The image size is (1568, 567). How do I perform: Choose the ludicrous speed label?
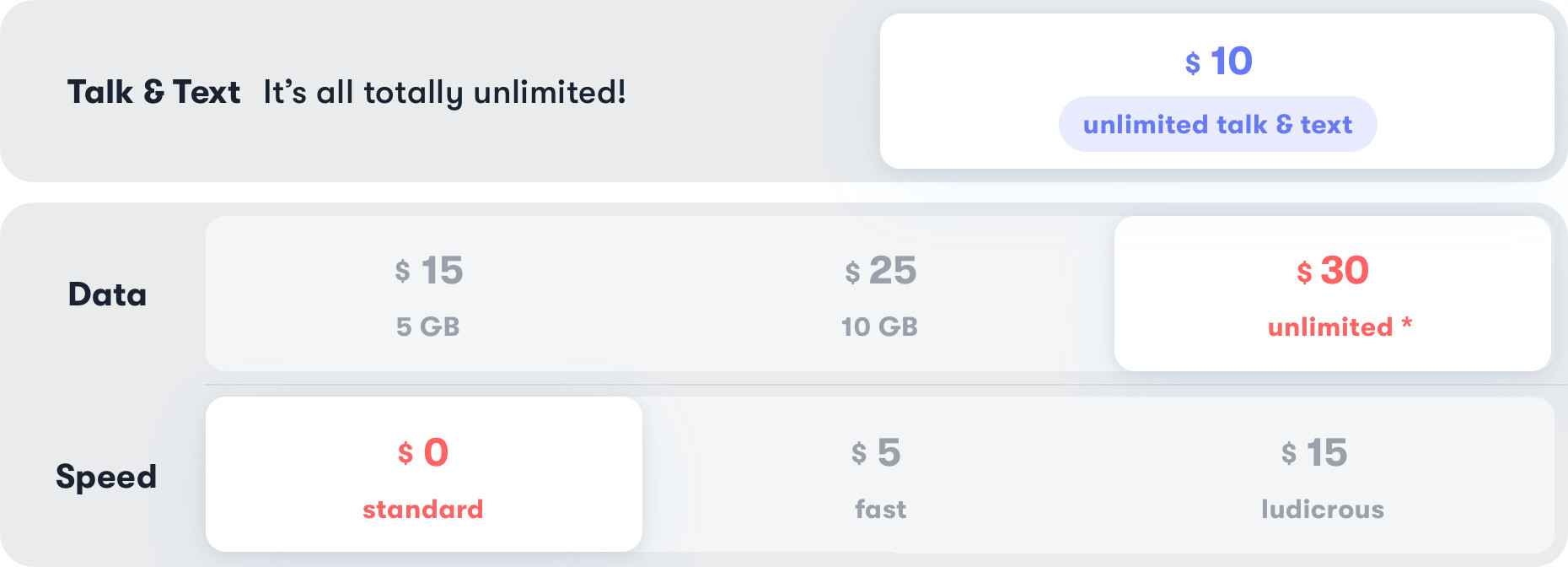(x=1323, y=509)
